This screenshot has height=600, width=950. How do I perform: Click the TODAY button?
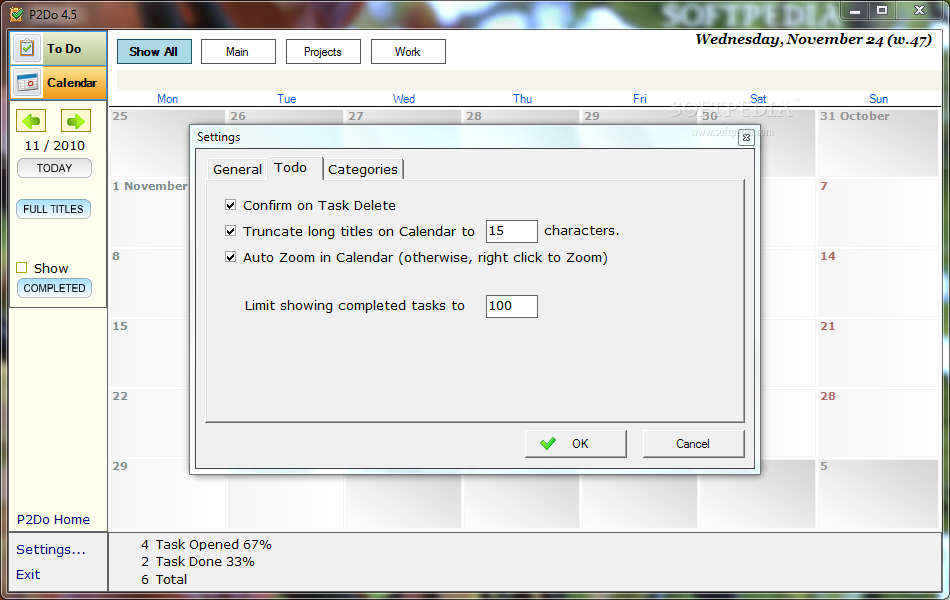pyautogui.click(x=55, y=168)
